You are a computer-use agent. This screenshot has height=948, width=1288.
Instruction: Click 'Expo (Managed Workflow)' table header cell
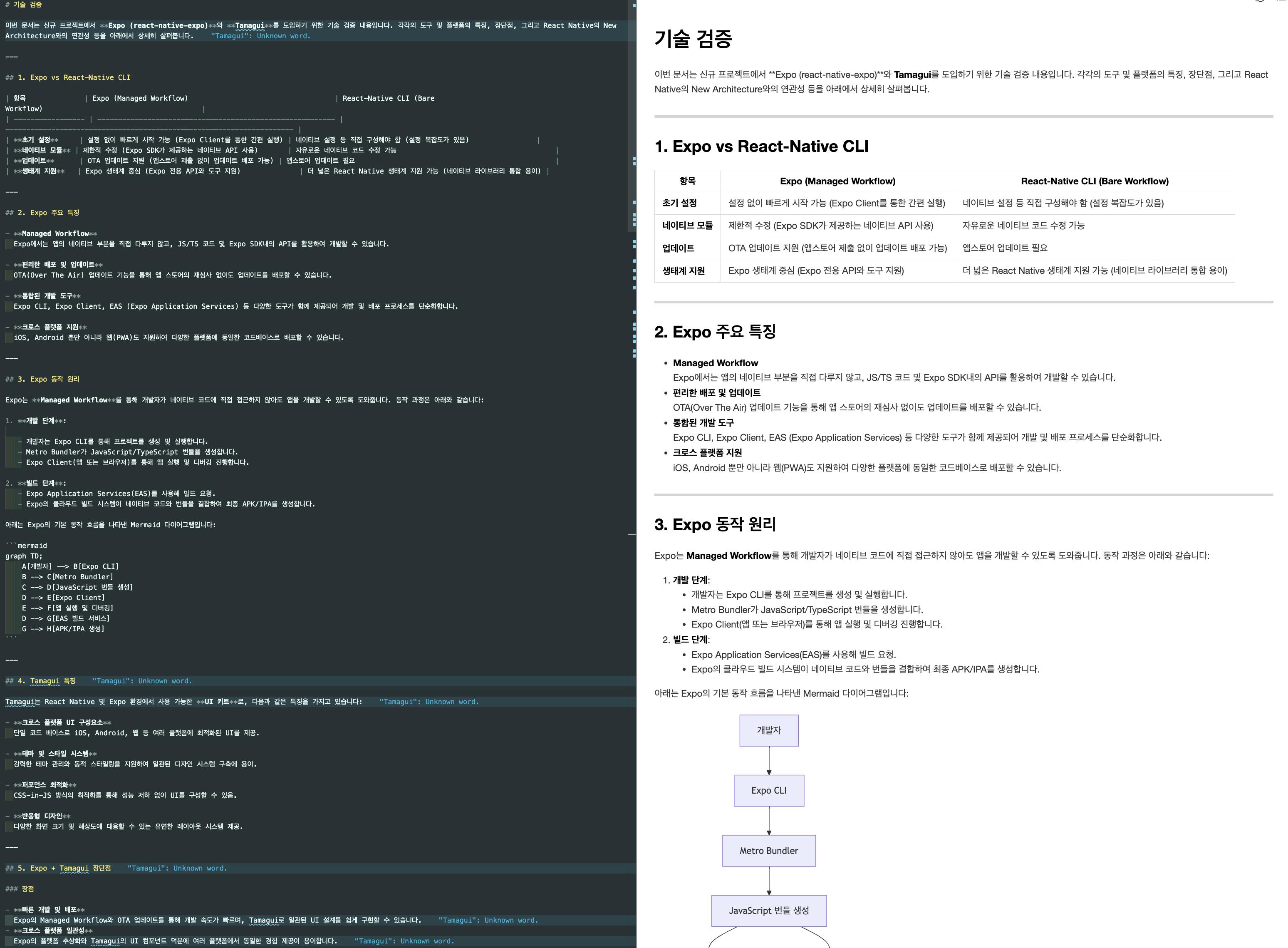click(x=837, y=181)
